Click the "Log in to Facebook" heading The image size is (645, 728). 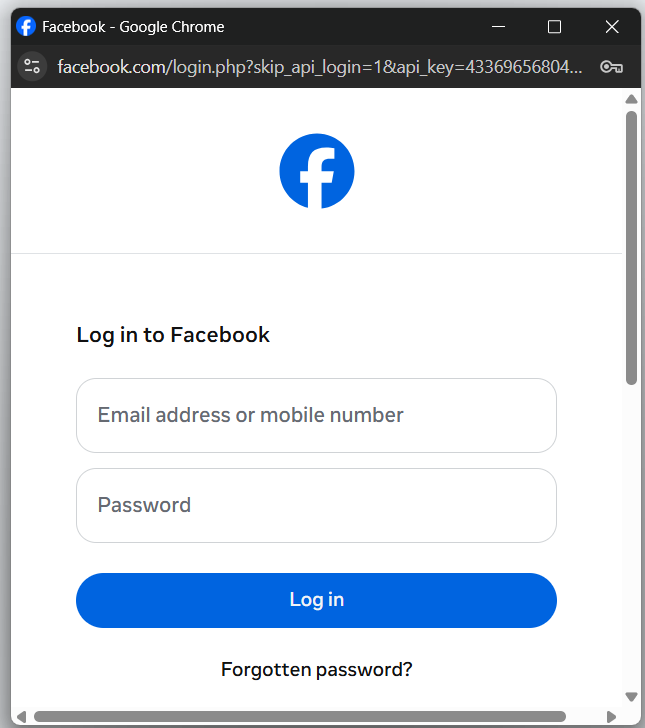point(173,334)
